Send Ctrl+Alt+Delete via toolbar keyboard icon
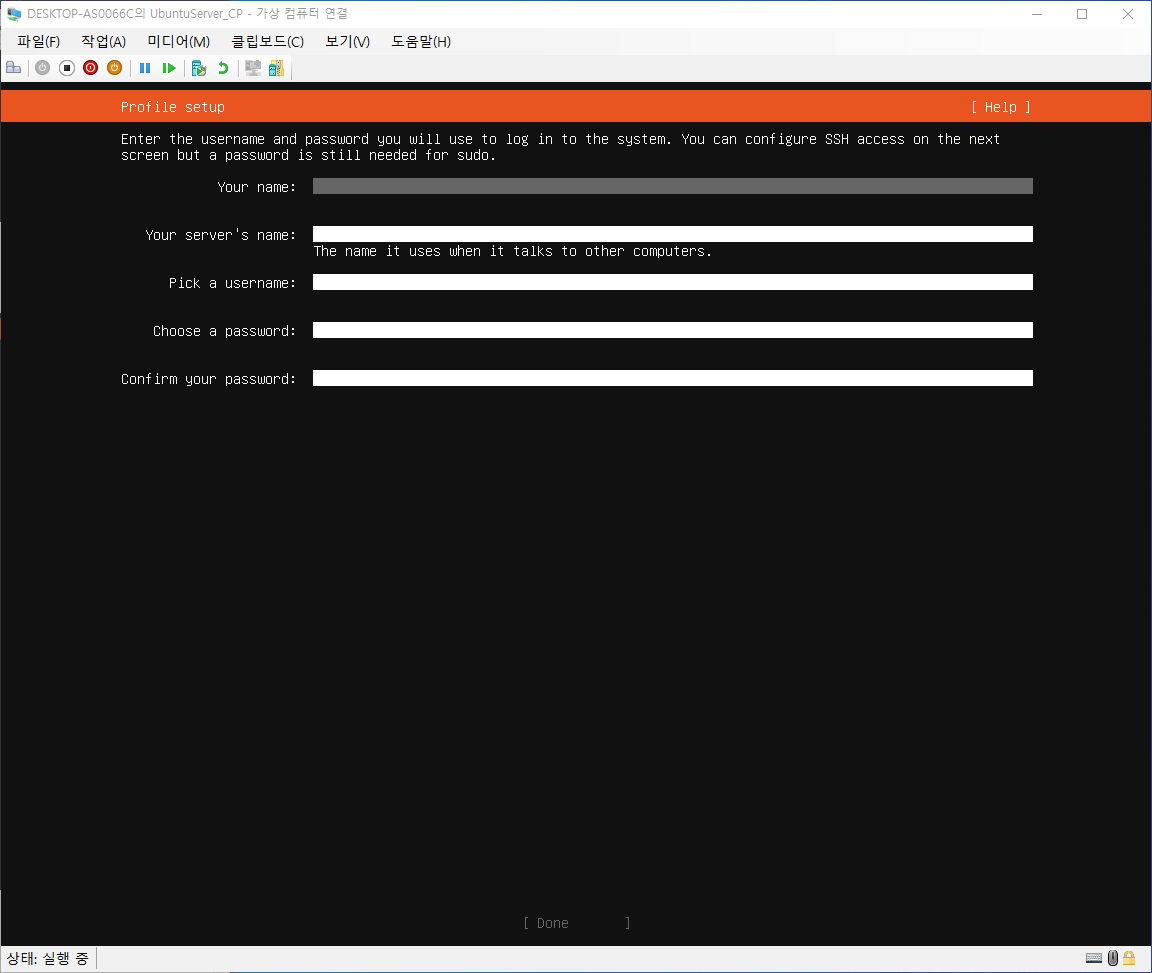This screenshot has height=973, width=1152. point(13,68)
